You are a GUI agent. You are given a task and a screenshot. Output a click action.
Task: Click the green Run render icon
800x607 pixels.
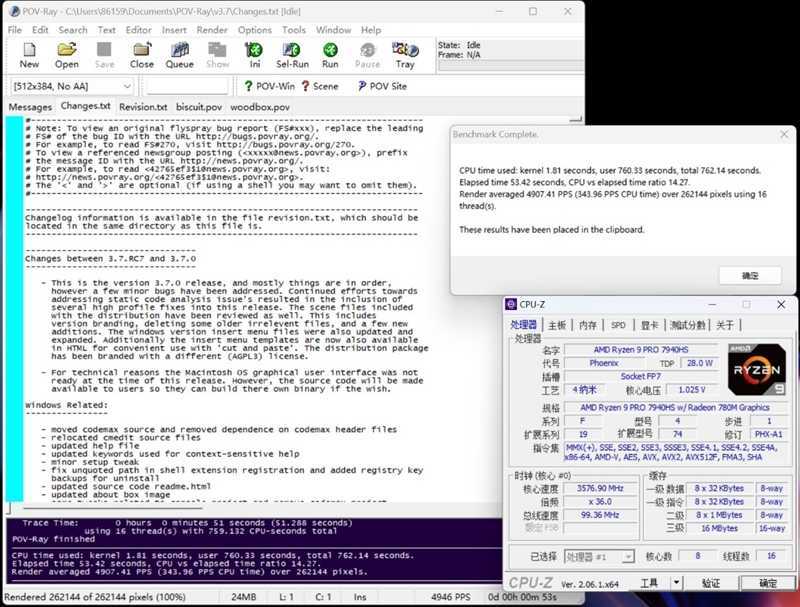coord(330,55)
